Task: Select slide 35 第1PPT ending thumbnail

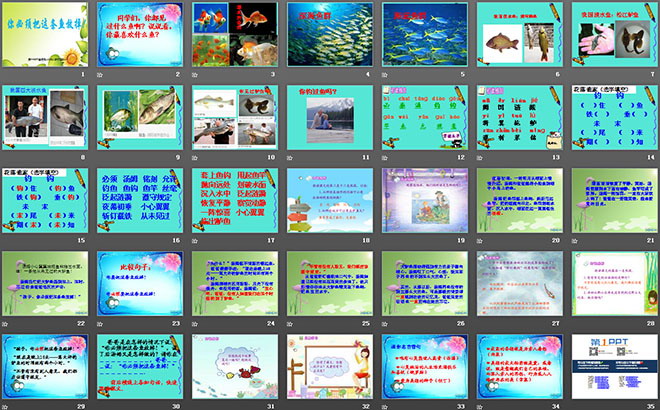Action: 615,367
